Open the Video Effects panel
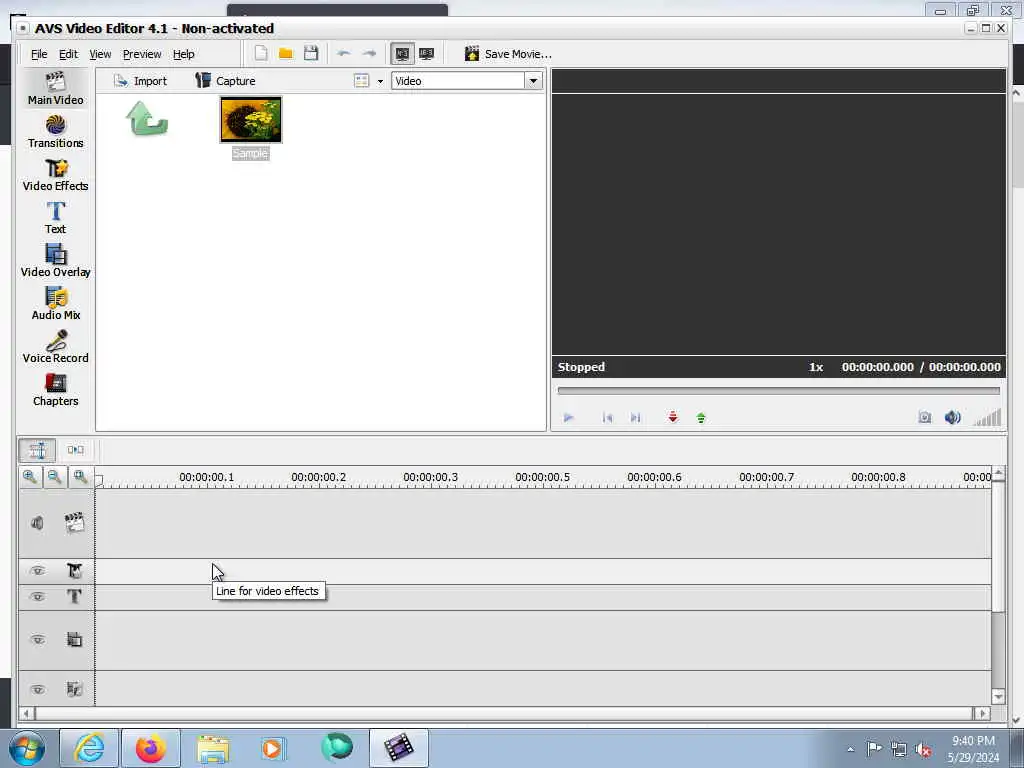Viewport: 1024px width, 768px height. [56, 175]
